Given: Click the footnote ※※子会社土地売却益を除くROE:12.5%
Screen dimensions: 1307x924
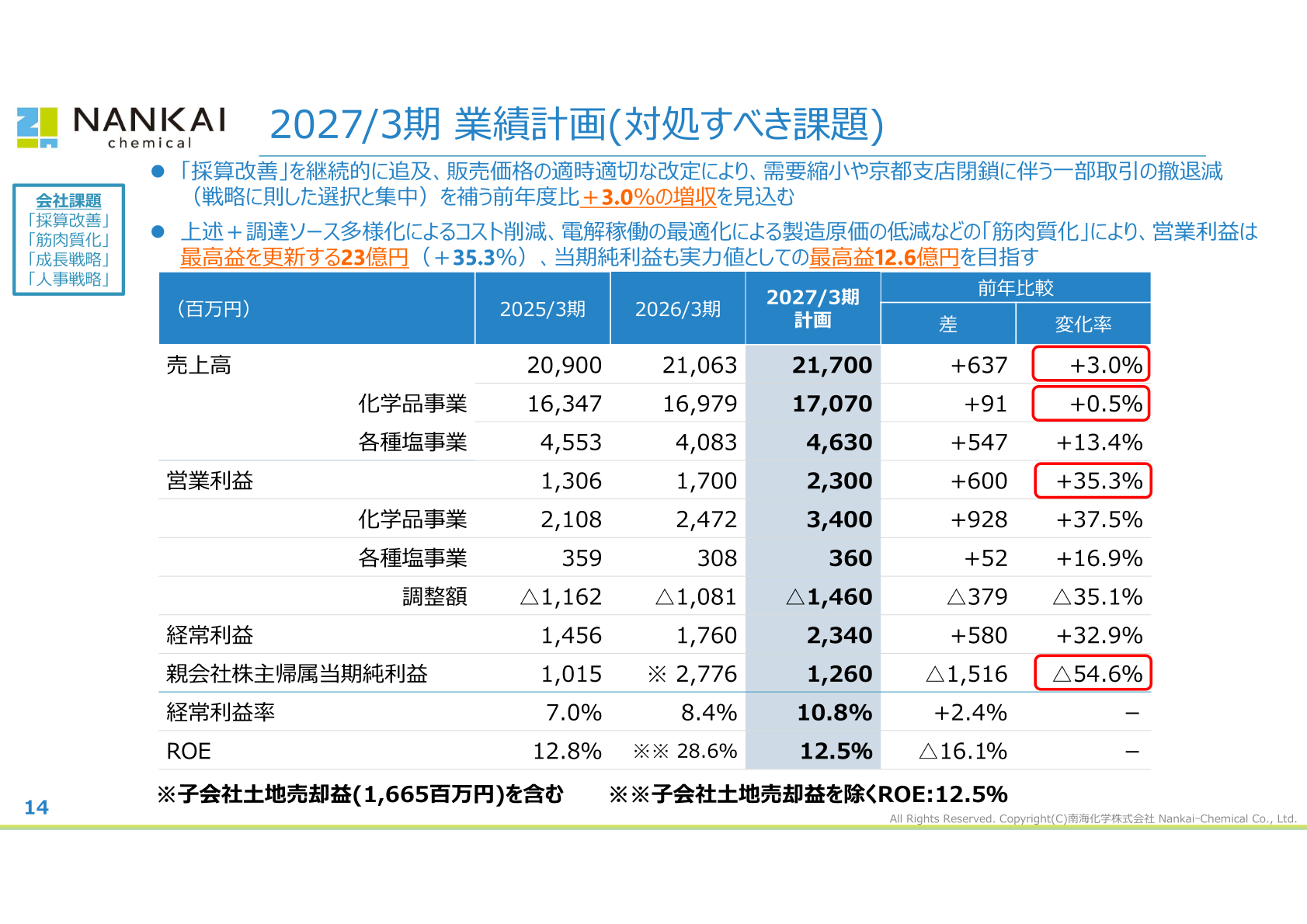Looking at the screenshot, I should point(808,794).
